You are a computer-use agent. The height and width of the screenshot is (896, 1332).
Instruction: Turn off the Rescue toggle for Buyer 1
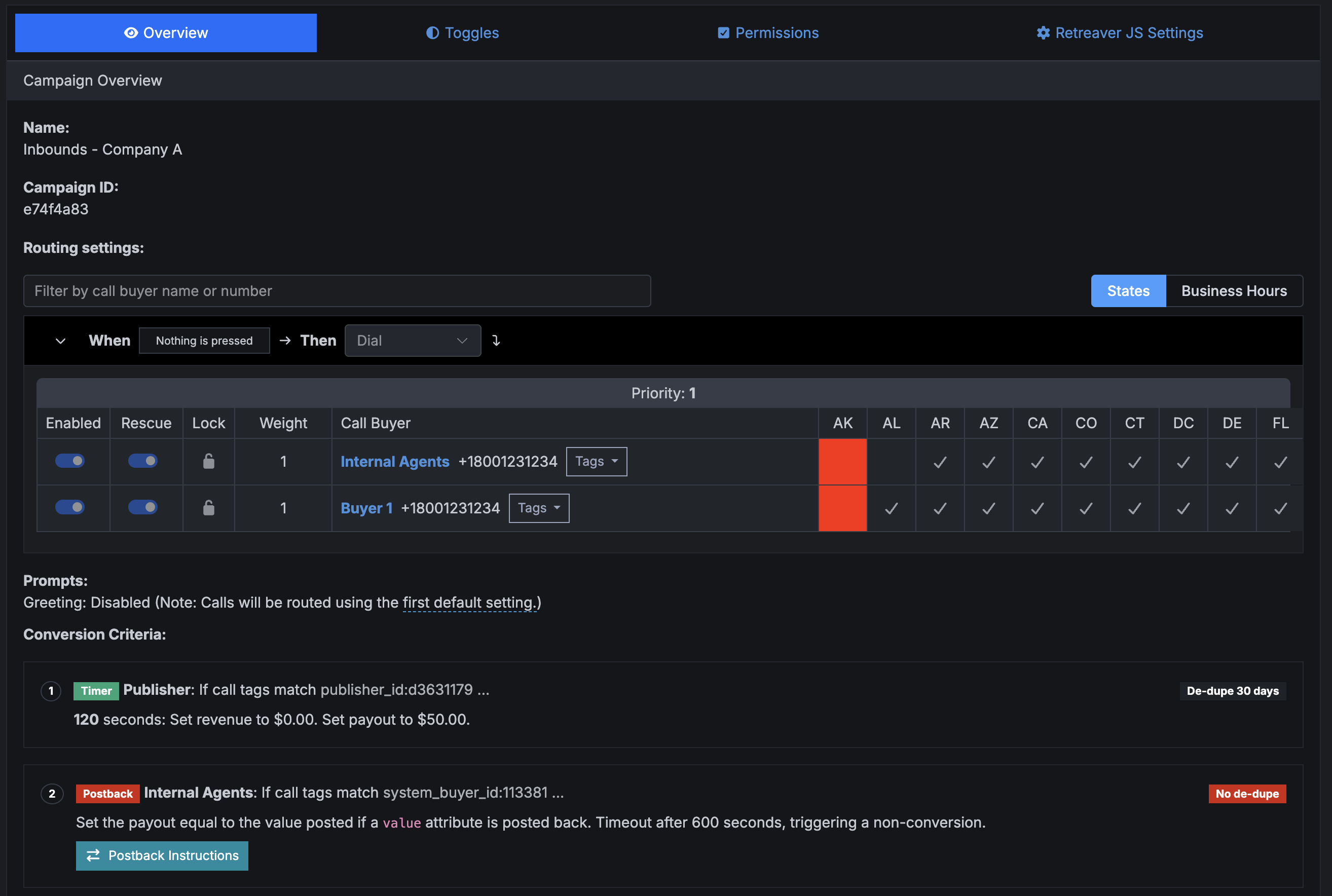(x=143, y=507)
